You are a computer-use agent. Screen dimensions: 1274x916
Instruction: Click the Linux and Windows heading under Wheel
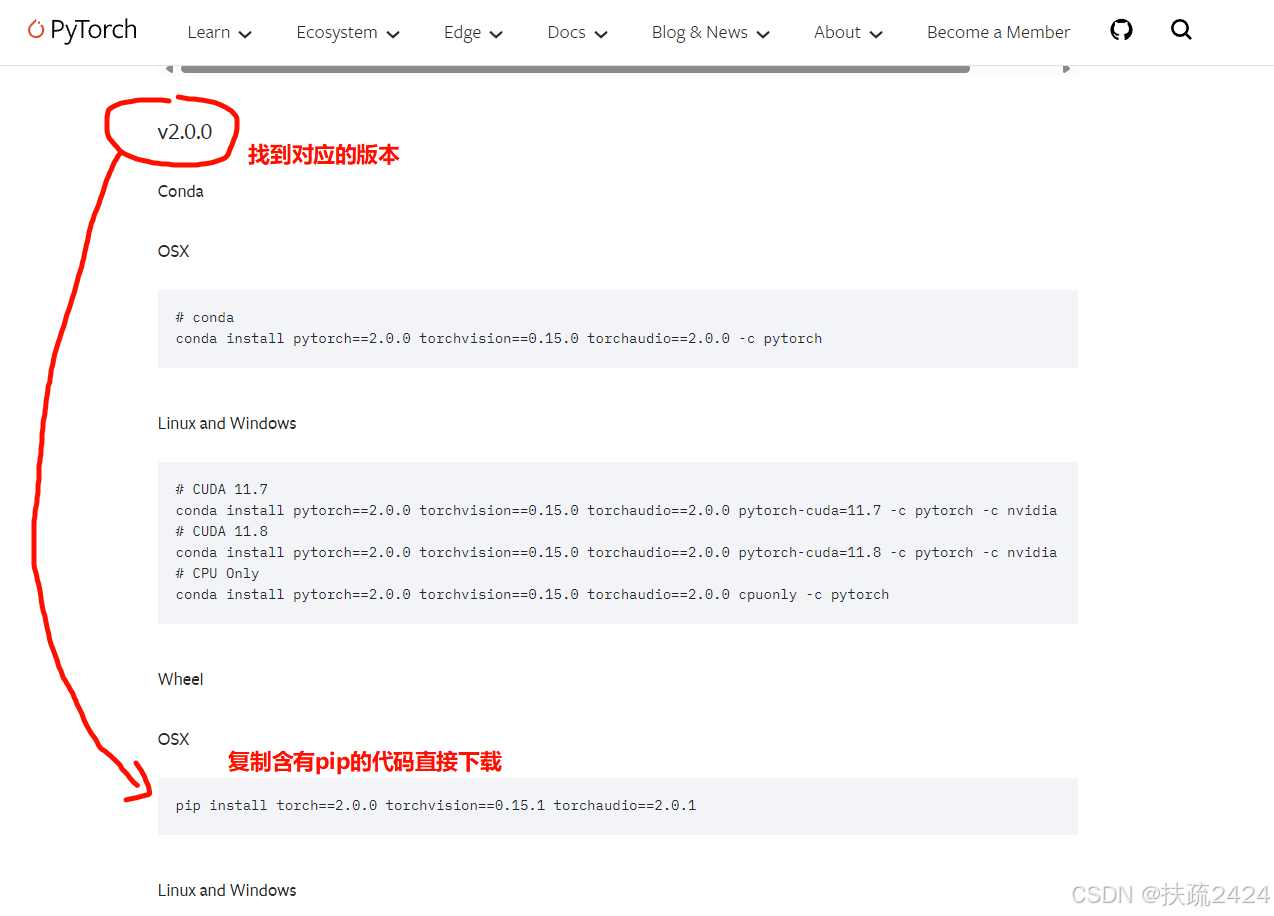click(x=227, y=890)
